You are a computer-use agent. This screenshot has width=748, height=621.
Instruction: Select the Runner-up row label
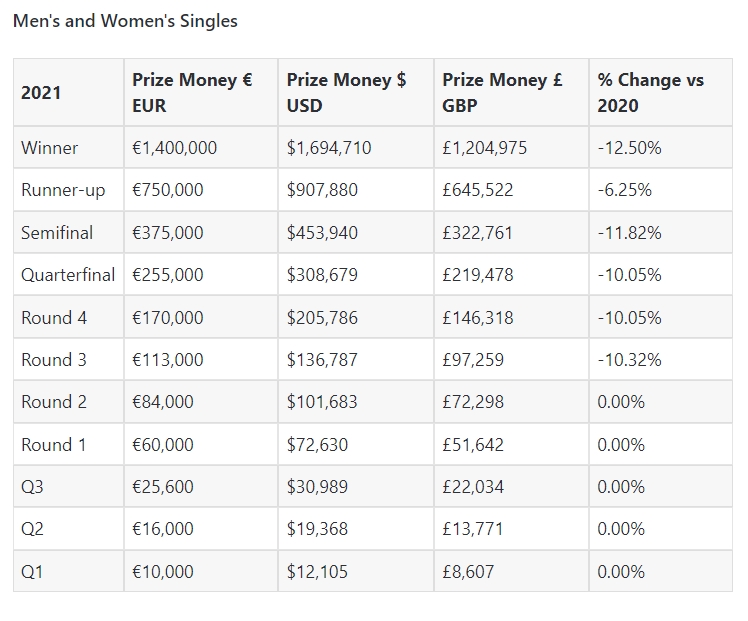(x=63, y=190)
